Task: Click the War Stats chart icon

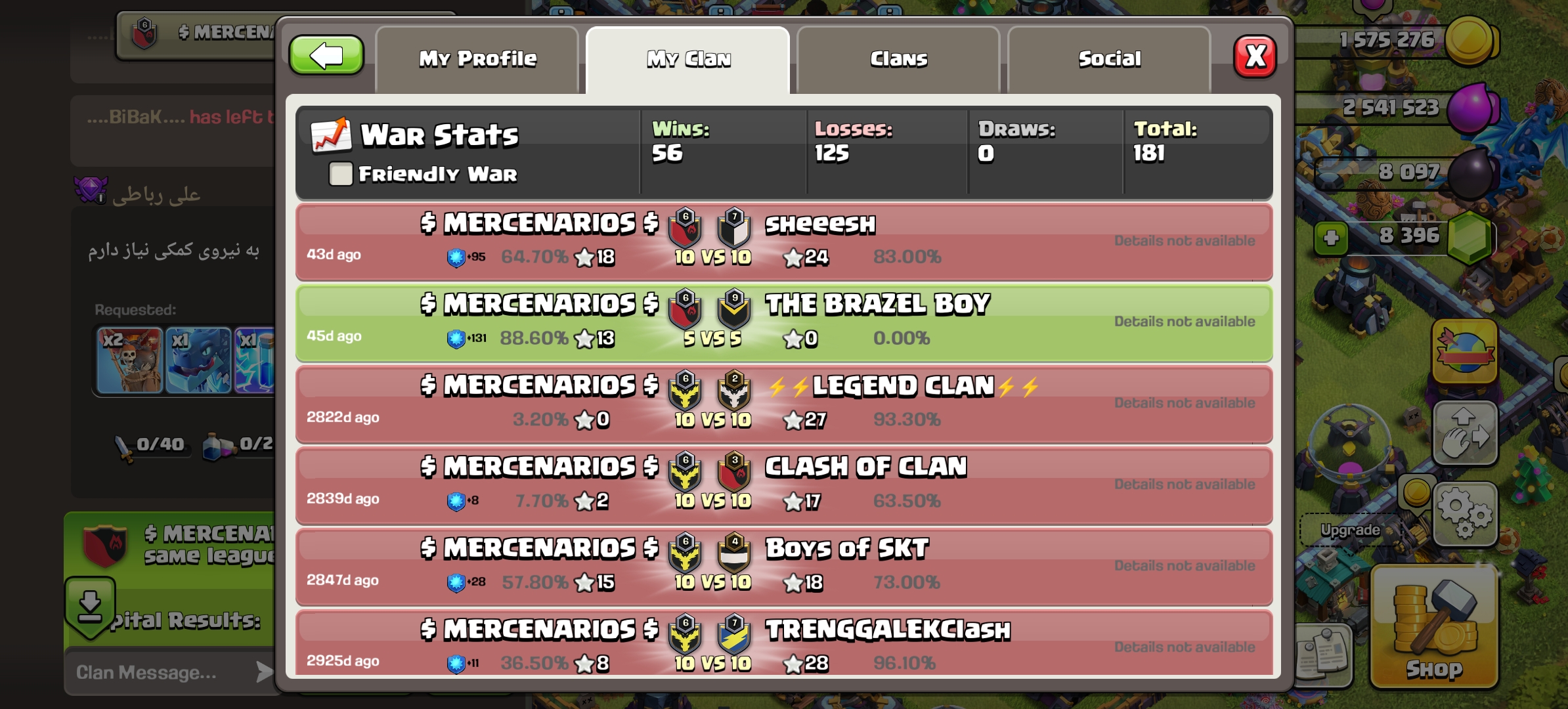Action: coord(331,135)
